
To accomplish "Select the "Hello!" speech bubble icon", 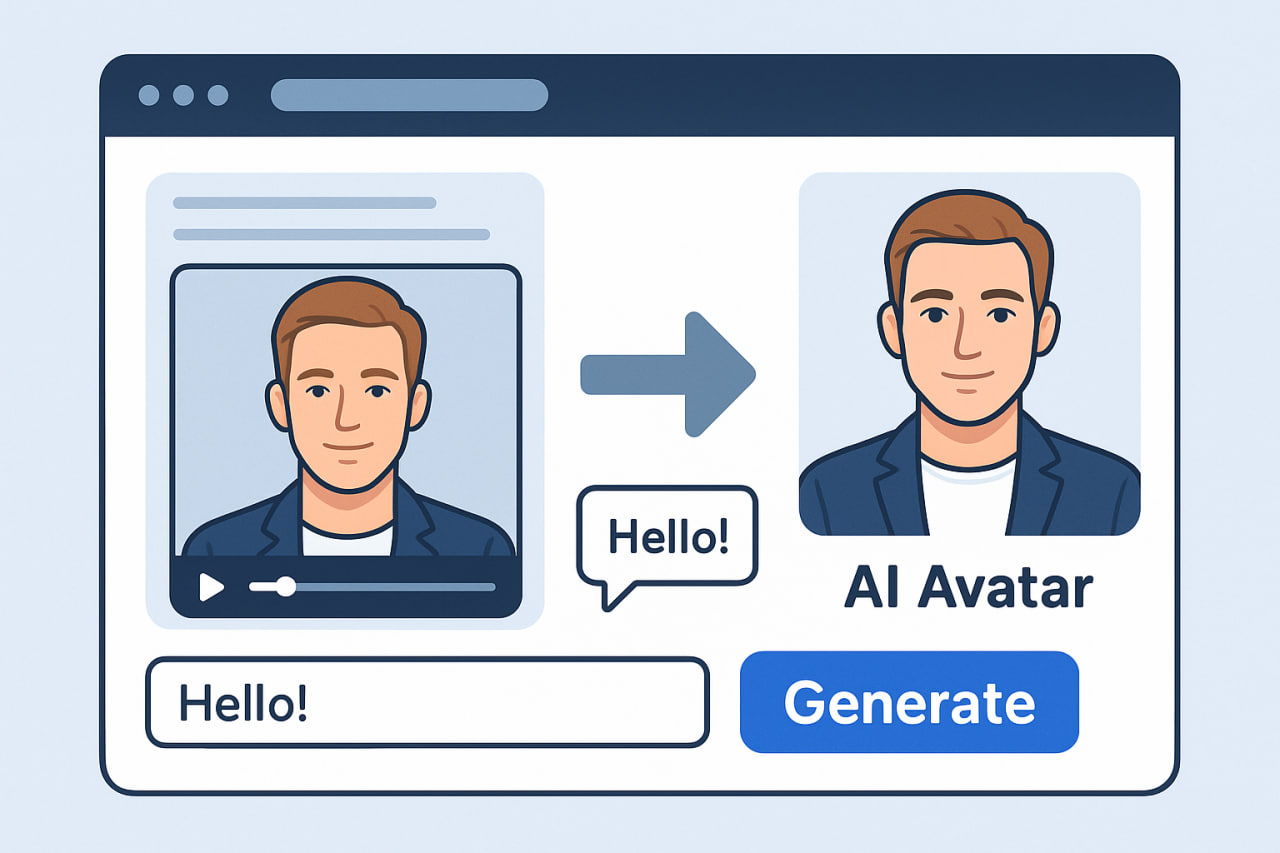I will (667, 540).
